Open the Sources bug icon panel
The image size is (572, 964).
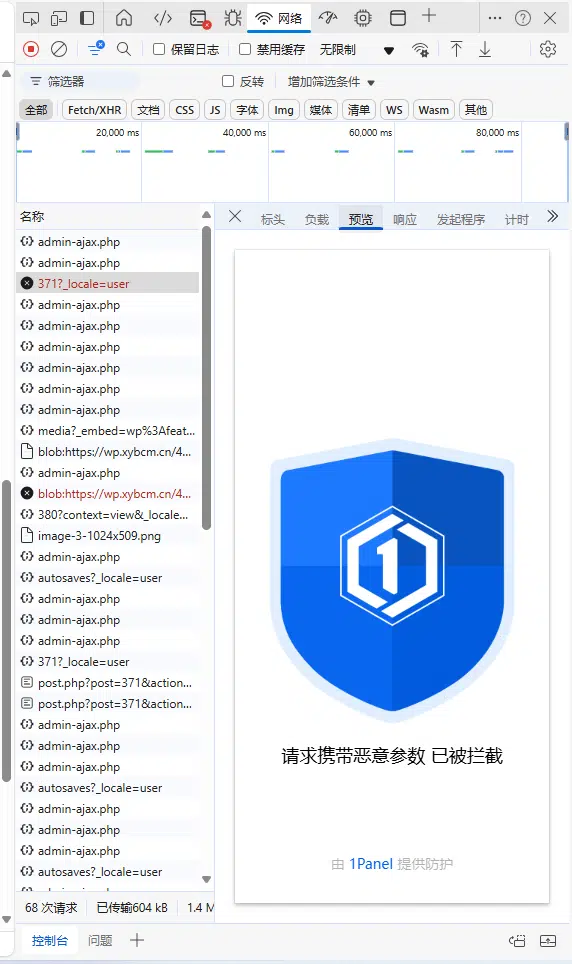[x=232, y=18]
